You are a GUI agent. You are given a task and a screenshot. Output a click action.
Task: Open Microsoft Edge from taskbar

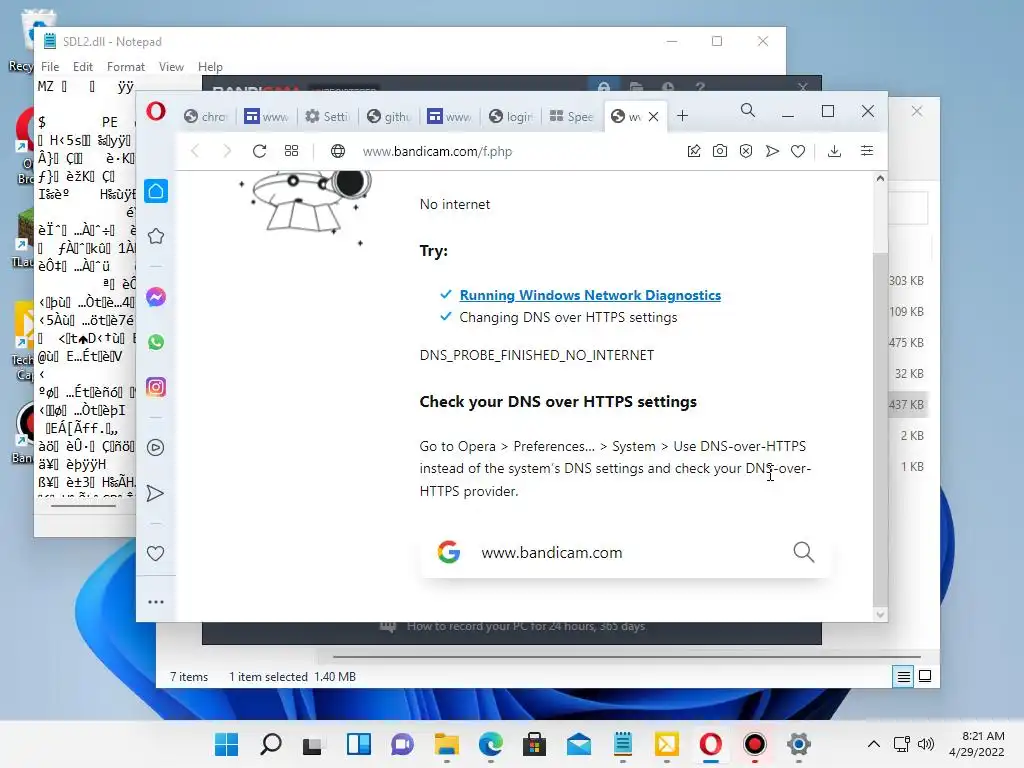coord(490,744)
